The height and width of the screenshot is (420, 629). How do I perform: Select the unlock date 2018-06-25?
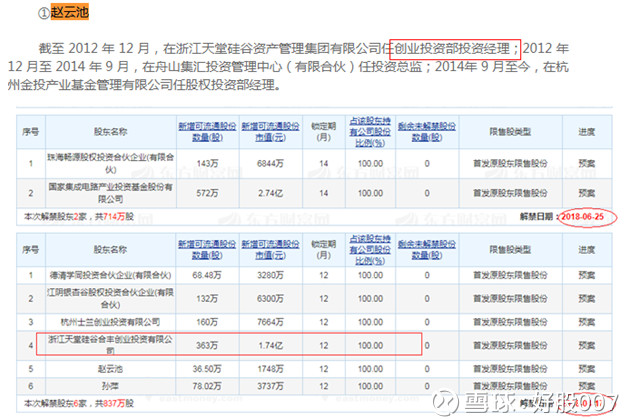582,217
